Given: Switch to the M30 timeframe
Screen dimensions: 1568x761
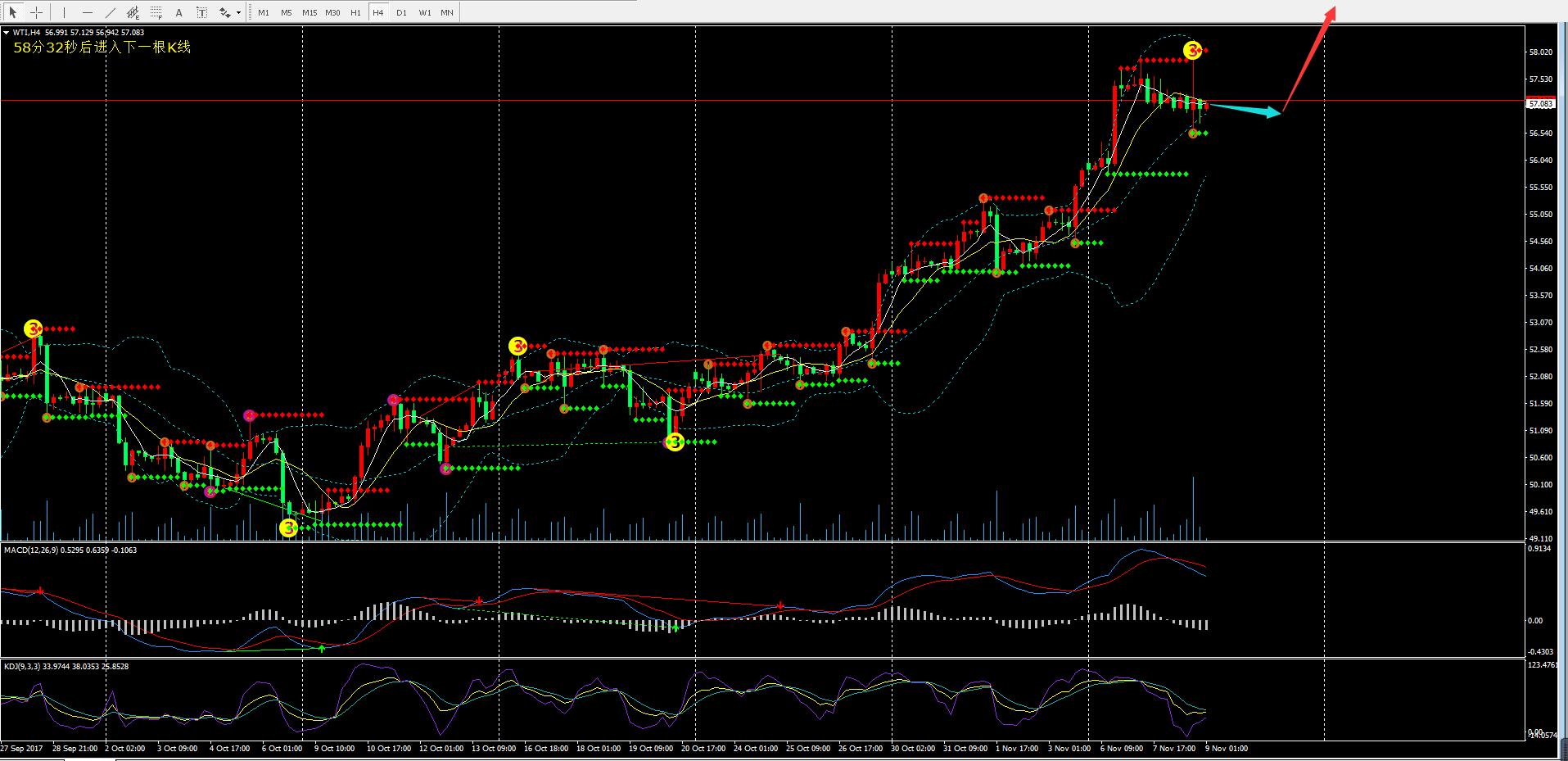Looking at the screenshot, I should (x=332, y=12).
